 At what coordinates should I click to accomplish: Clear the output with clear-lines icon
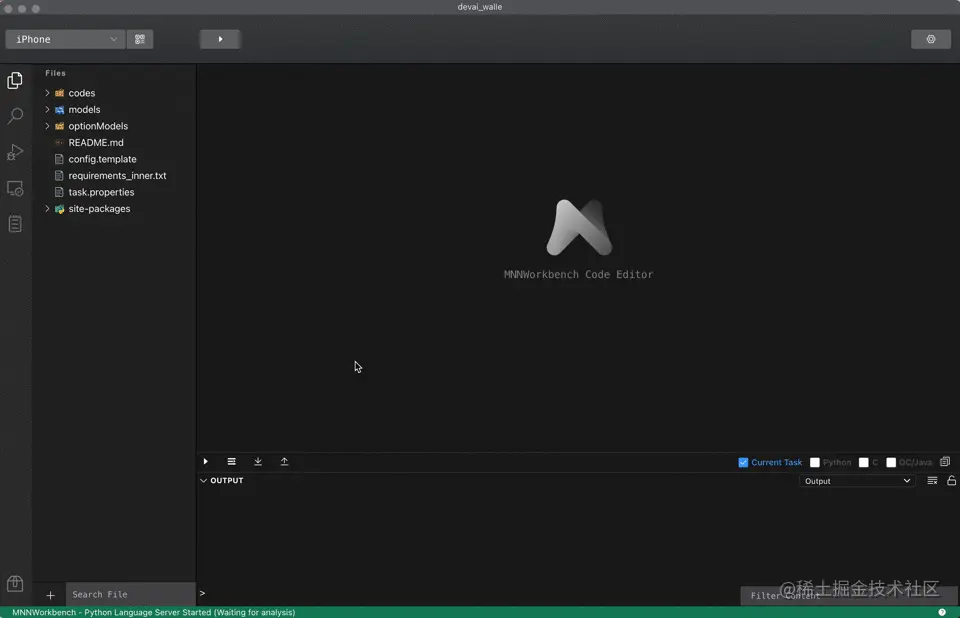coord(932,481)
